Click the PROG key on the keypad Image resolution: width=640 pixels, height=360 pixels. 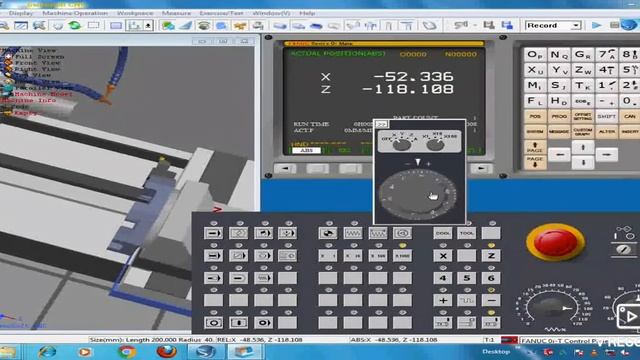(559, 116)
